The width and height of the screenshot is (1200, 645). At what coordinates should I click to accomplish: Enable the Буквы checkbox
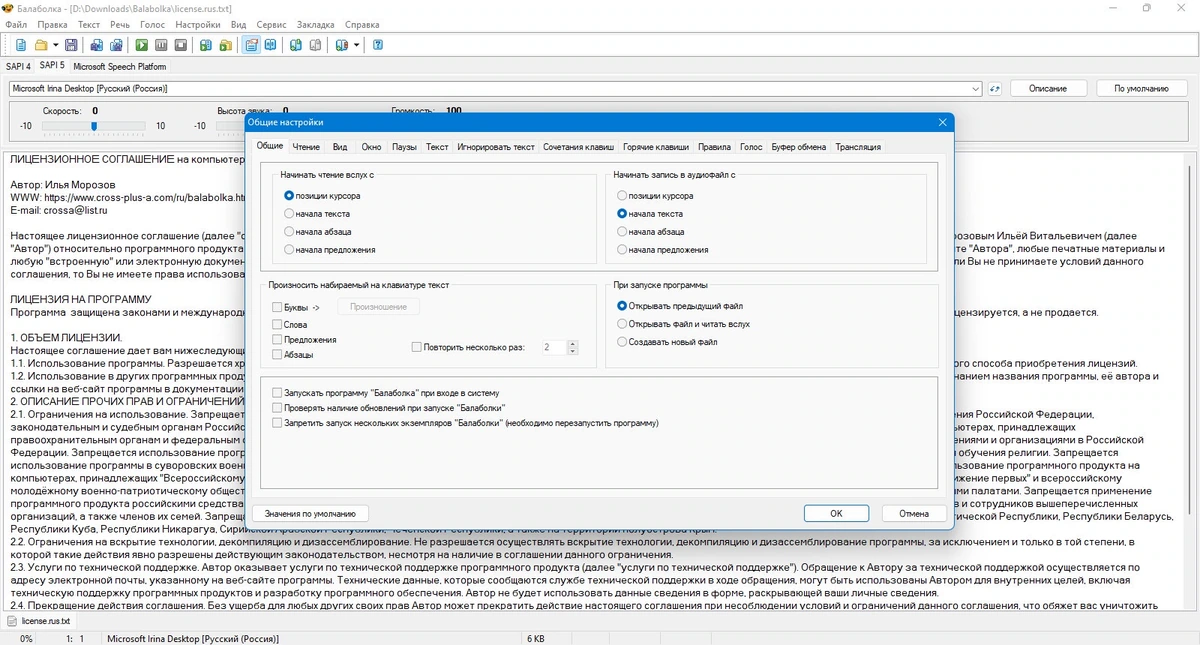click(277, 307)
